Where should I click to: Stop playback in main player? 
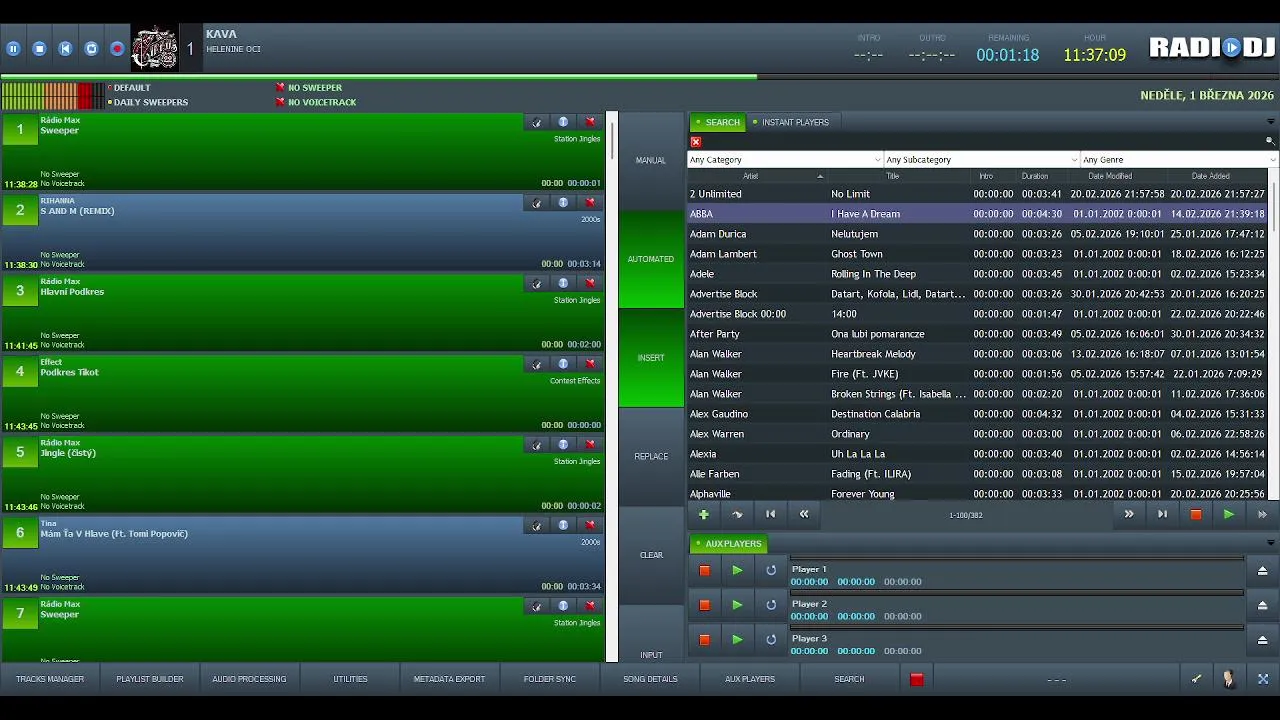(x=39, y=48)
